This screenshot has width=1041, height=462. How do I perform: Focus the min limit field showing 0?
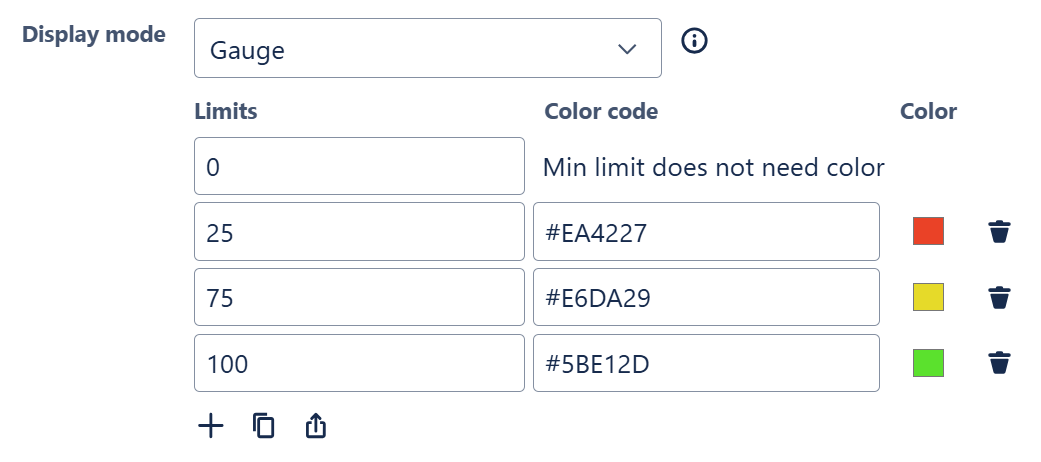click(x=359, y=166)
